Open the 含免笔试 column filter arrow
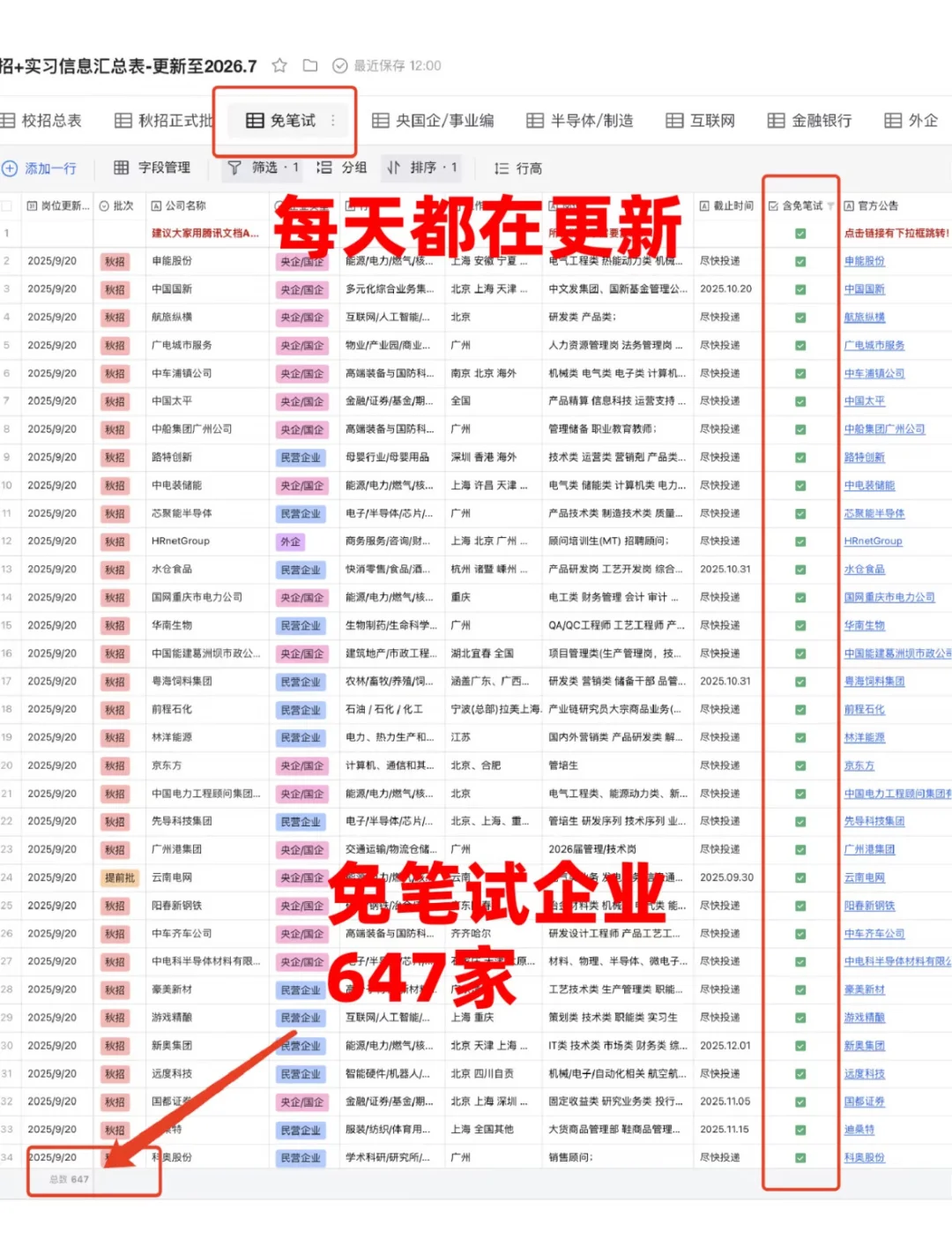This screenshot has height=1247, width=952. (x=829, y=206)
